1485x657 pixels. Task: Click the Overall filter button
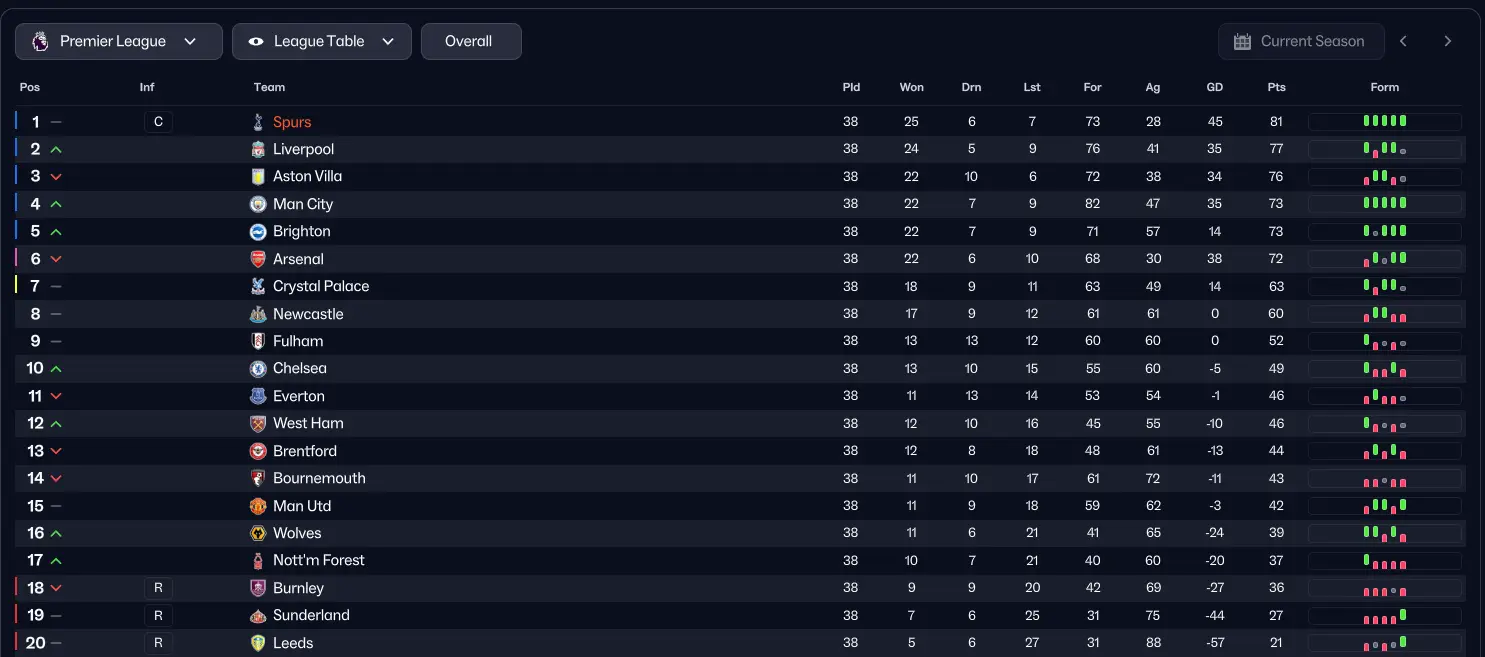coord(471,42)
